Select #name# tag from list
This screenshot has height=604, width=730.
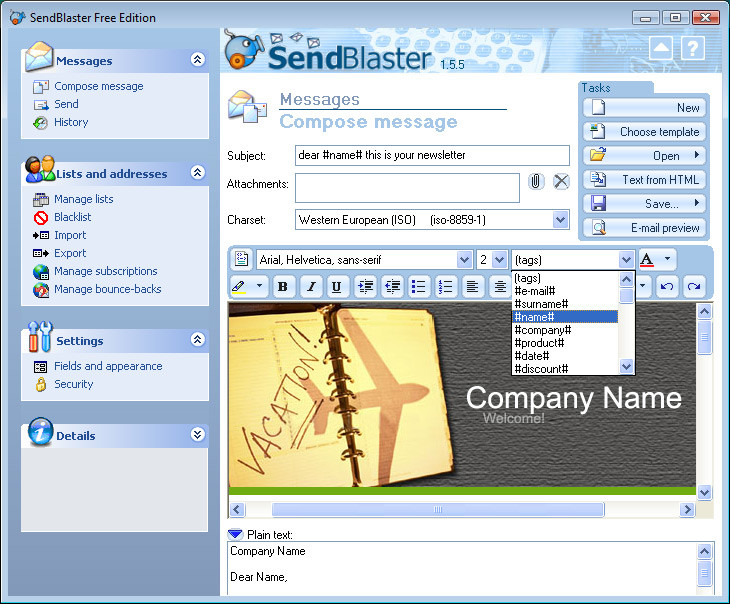tap(565, 317)
